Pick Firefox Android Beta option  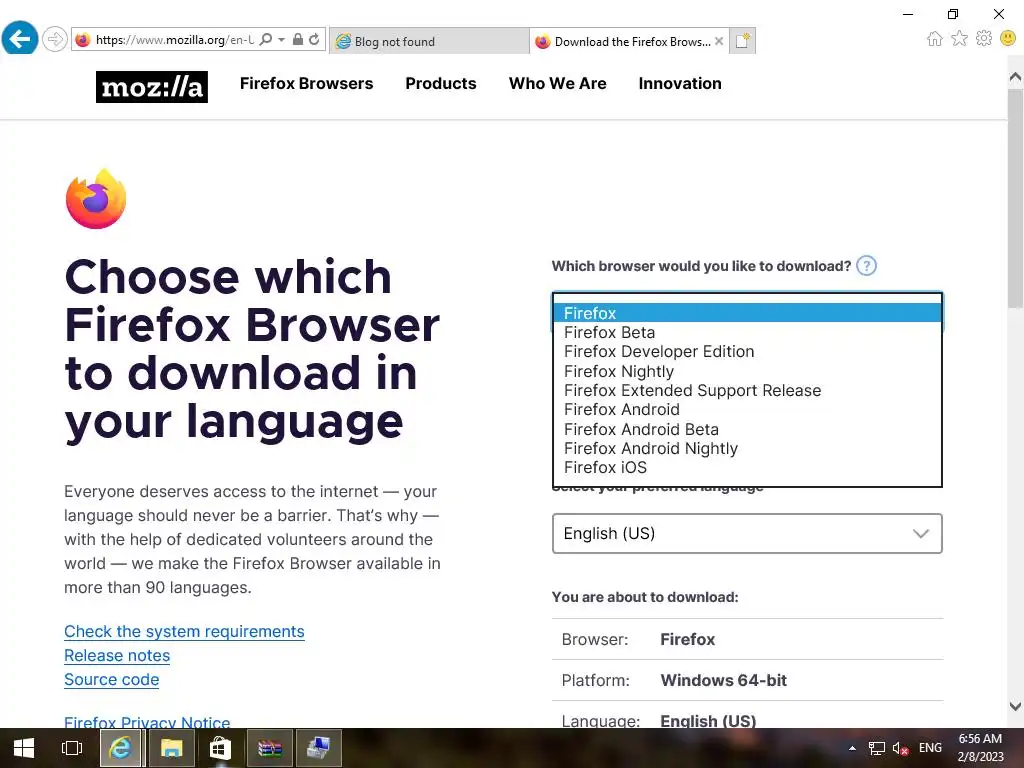[747, 429]
